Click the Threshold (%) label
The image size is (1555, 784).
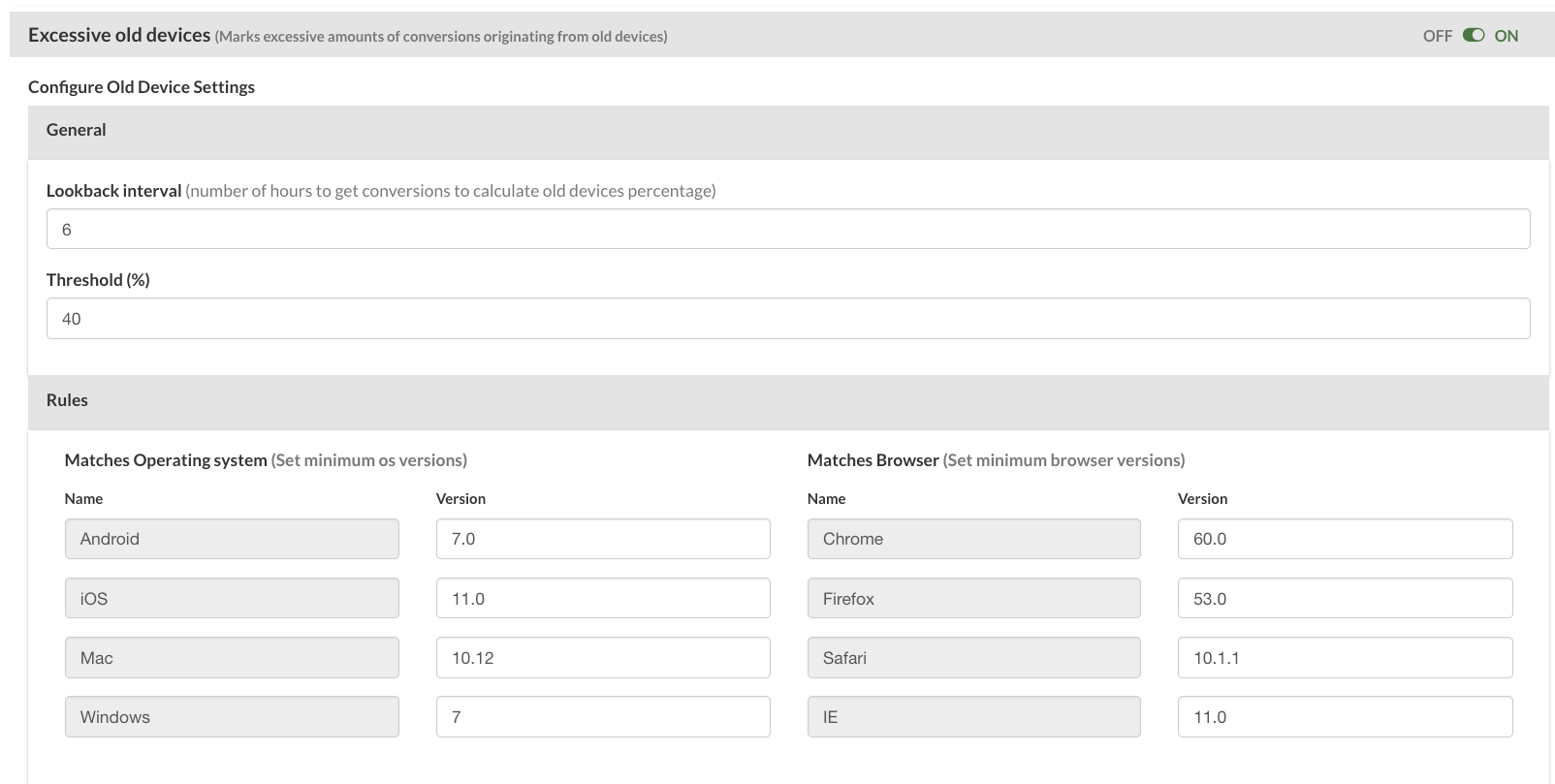coord(98,280)
